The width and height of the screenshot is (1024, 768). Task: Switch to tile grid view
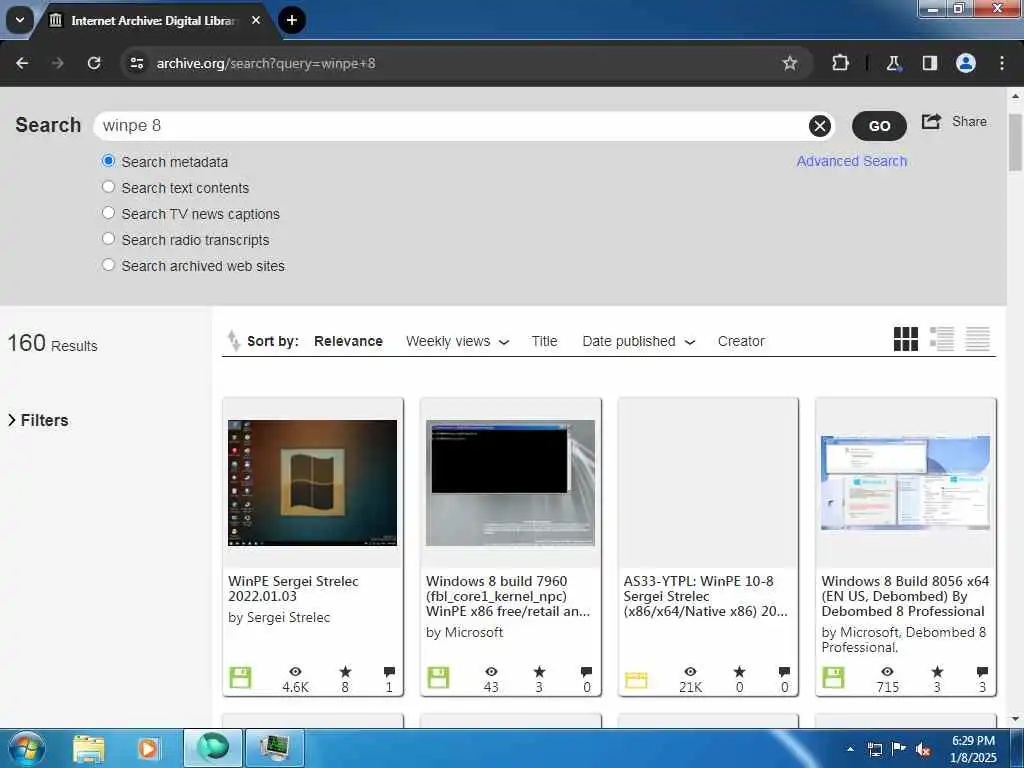pos(905,339)
